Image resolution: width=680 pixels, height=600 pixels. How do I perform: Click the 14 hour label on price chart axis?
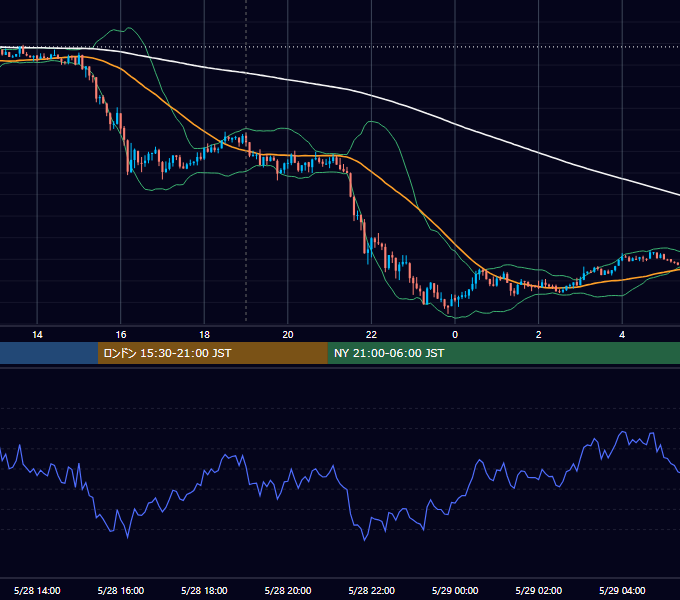coord(37,335)
